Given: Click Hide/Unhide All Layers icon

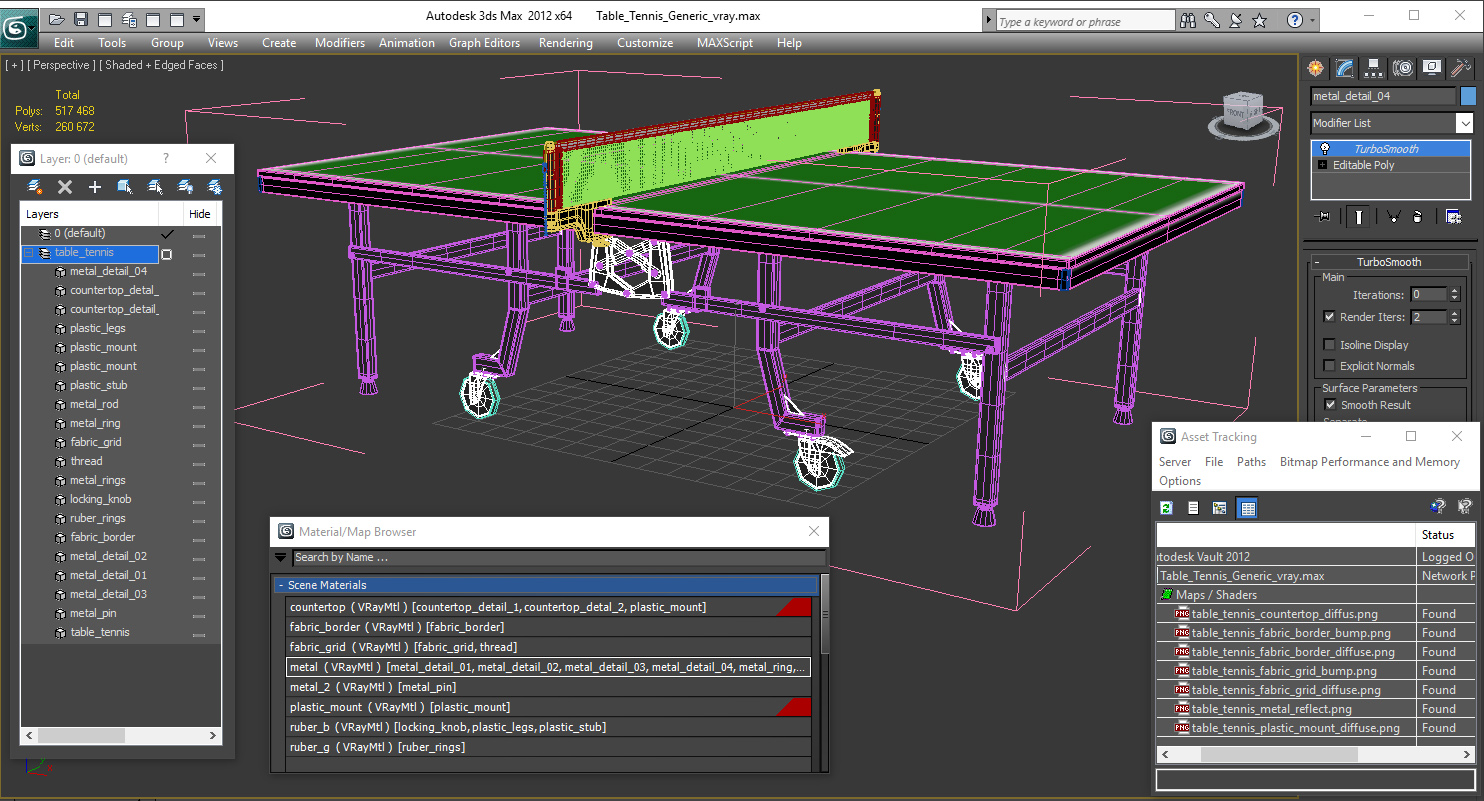Looking at the screenshot, I should click(185, 187).
